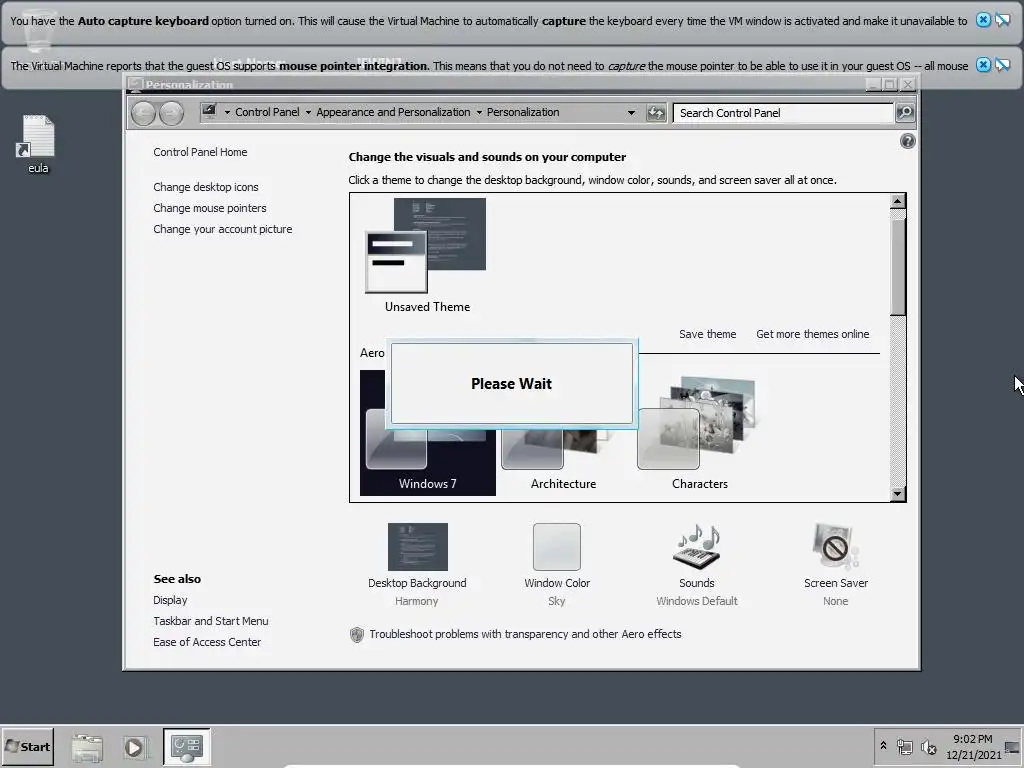Click Get more themes online link

[812, 334]
